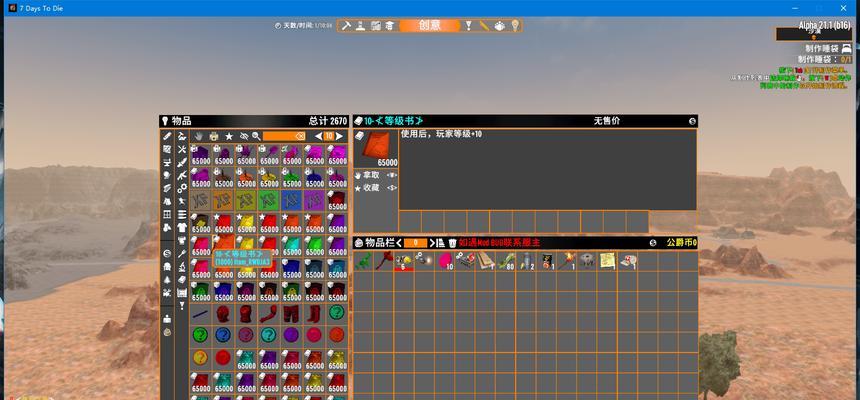Select the pink item with count 10

[444, 261]
